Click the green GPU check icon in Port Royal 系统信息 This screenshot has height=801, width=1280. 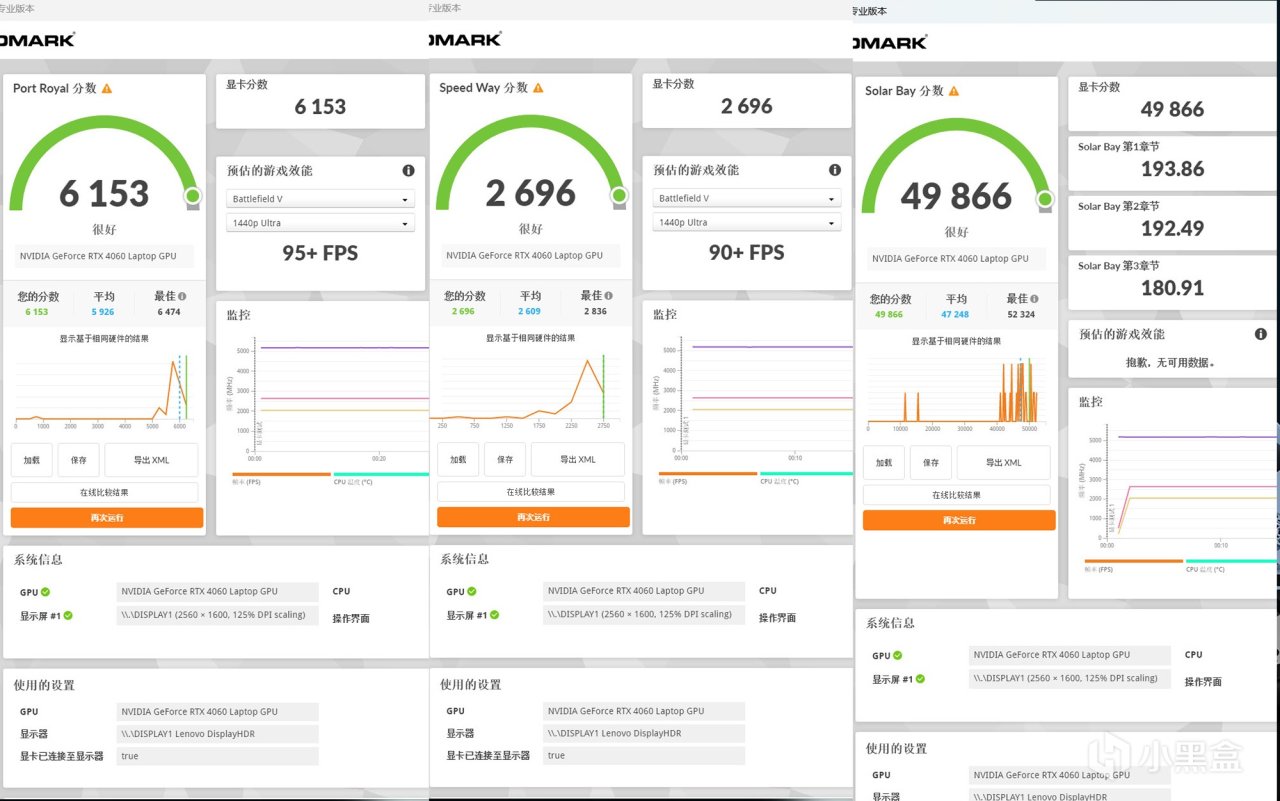pyautogui.click(x=45, y=592)
